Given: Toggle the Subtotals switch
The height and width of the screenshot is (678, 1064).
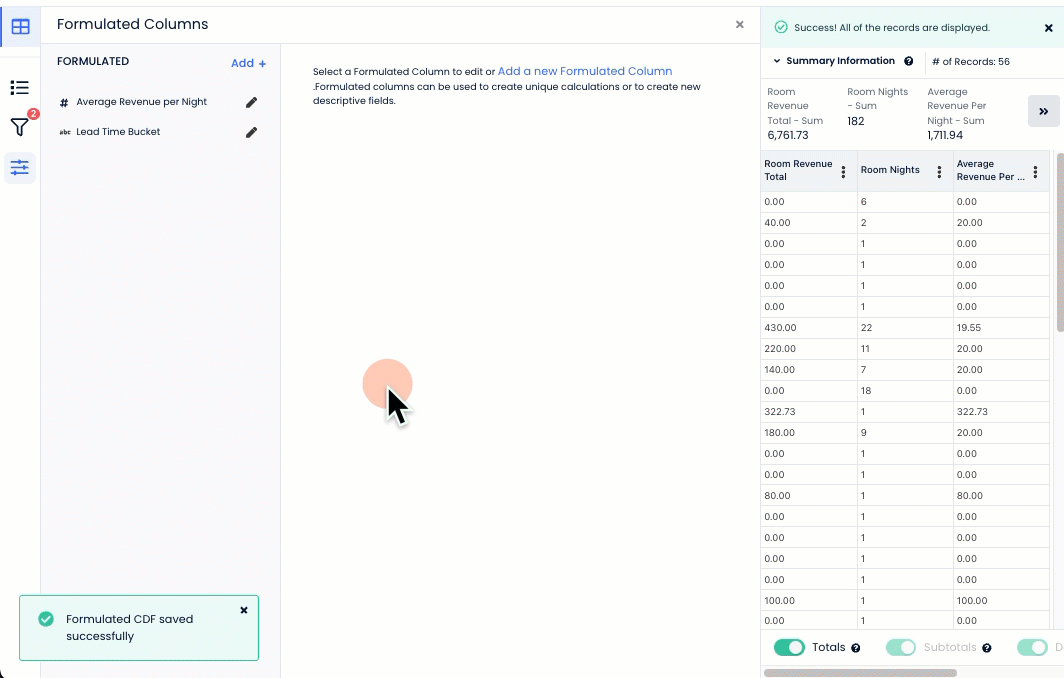Looking at the screenshot, I should tap(901, 647).
